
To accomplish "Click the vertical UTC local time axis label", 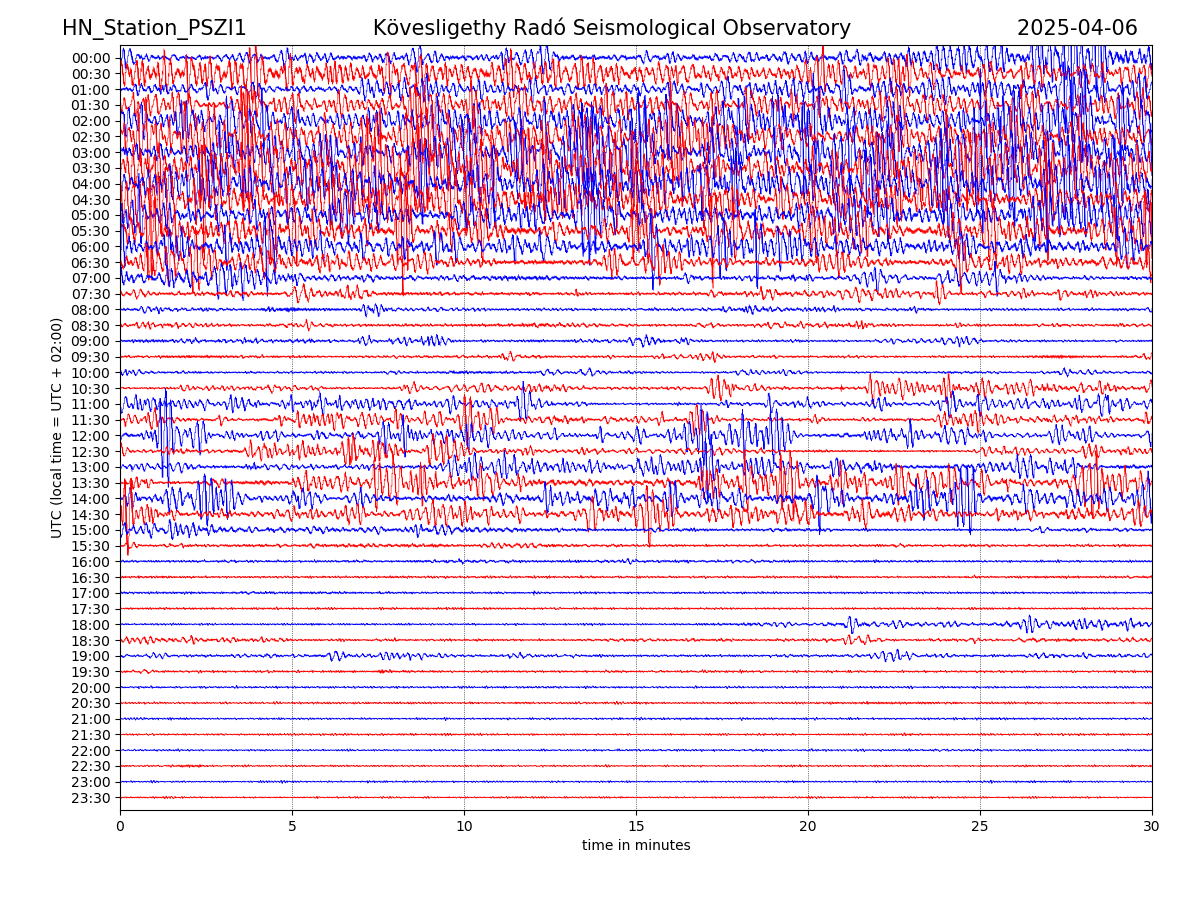I will pyautogui.click(x=57, y=428).
